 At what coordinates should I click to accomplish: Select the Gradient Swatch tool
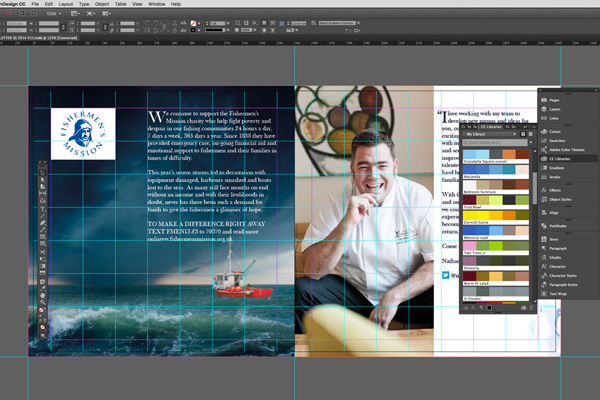[x=42, y=266]
